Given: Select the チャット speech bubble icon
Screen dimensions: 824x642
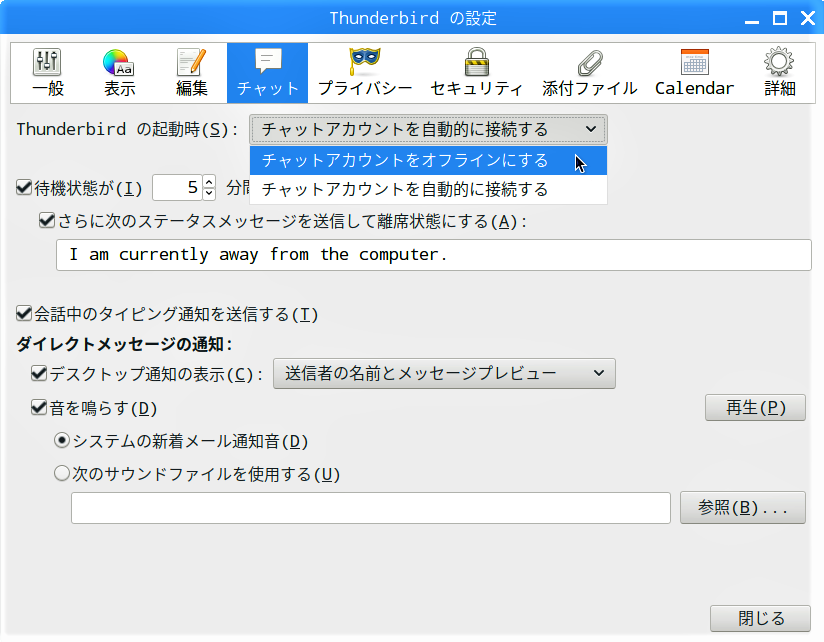Looking at the screenshot, I should [x=267, y=73].
